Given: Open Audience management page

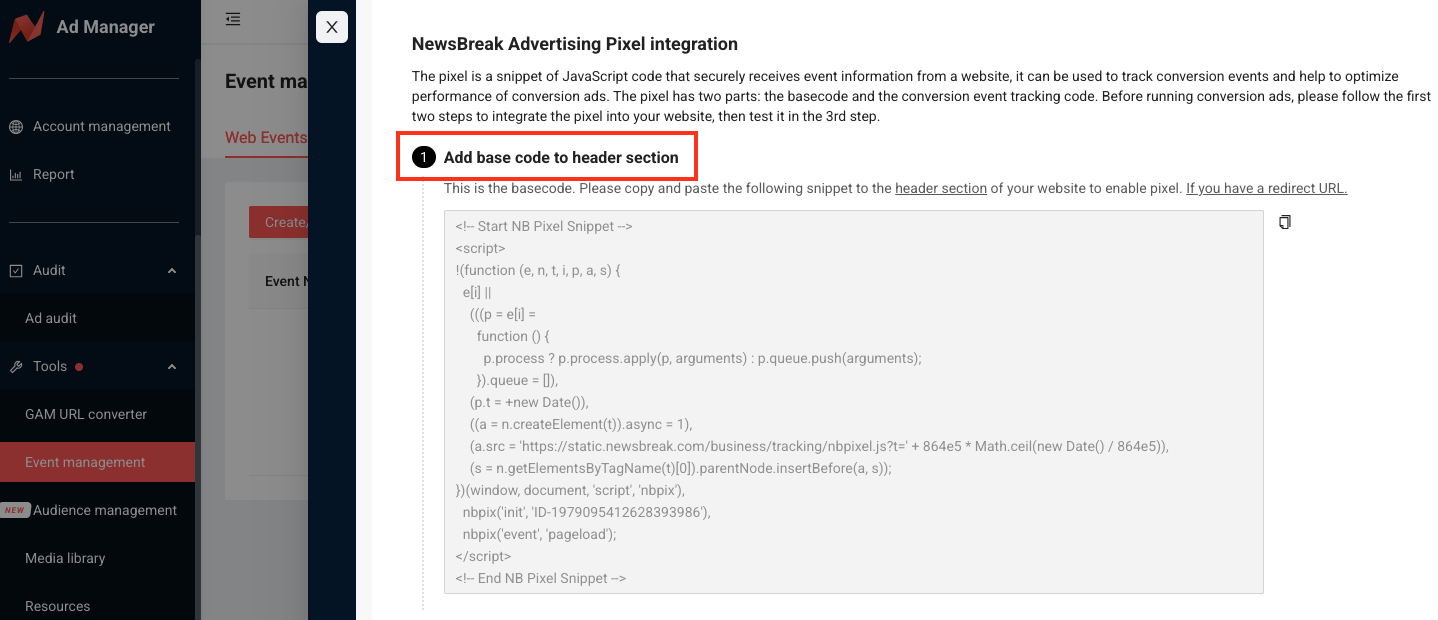Looking at the screenshot, I should (x=105, y=510).
